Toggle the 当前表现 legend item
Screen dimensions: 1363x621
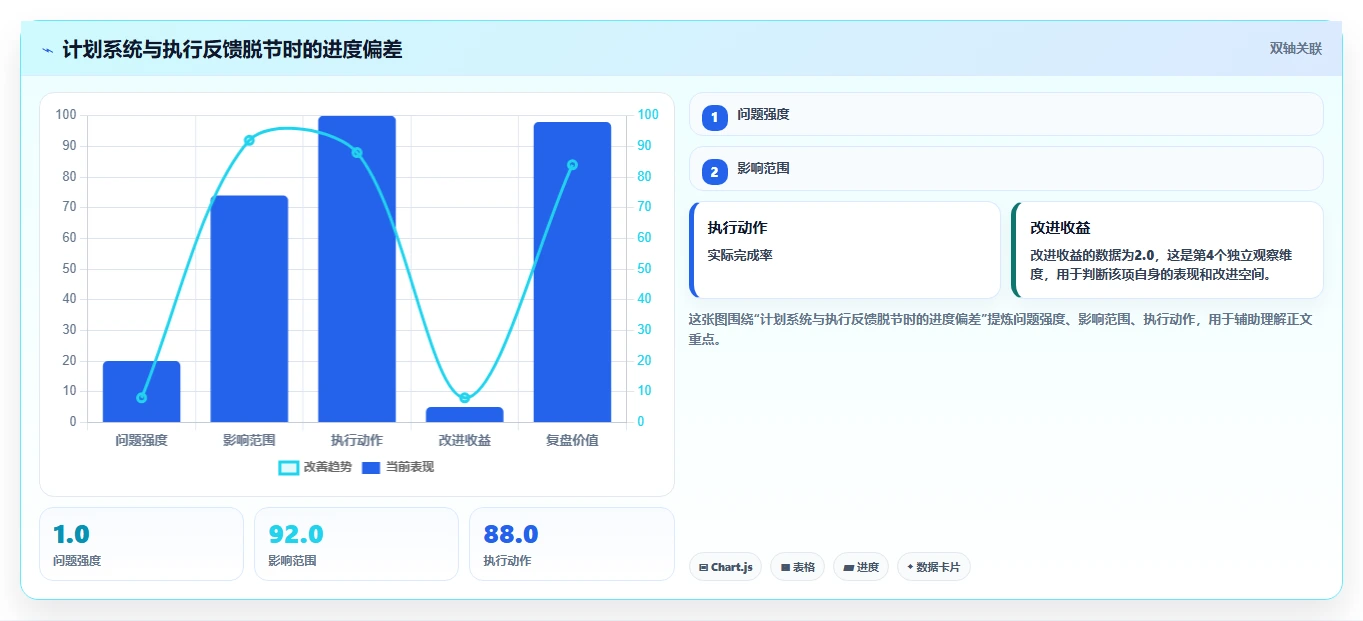pos(398,467)
